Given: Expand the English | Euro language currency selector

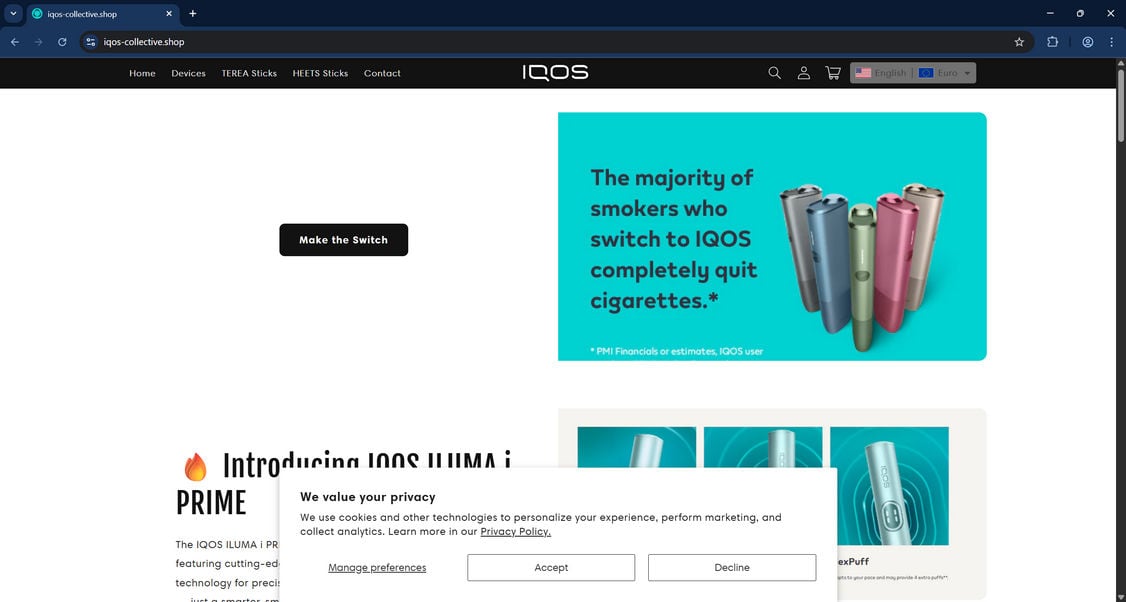Looking at the screenshot, I should [x=913, y=73].
